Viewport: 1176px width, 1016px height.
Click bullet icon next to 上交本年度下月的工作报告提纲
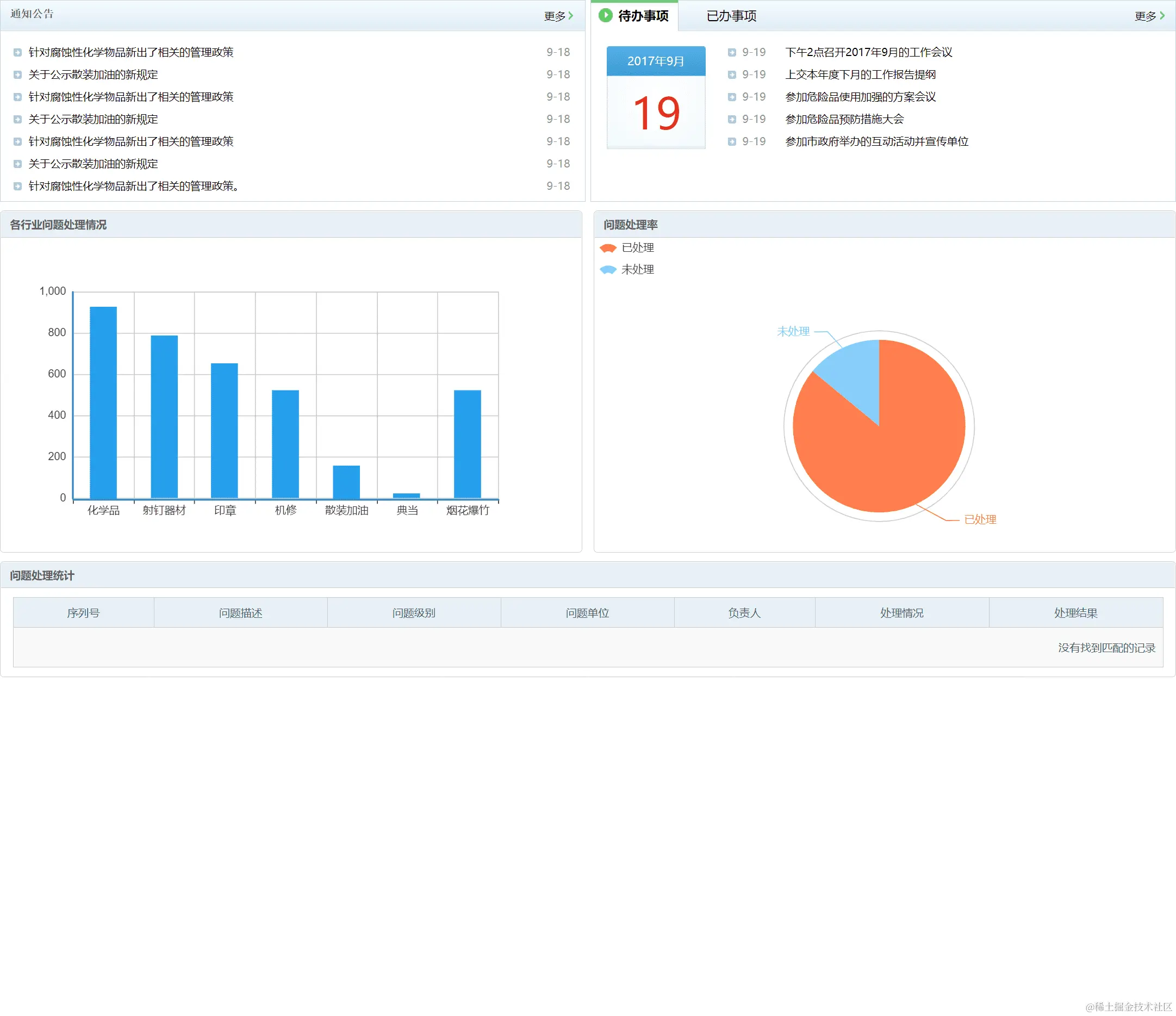pyautogui.click(x=732, y=75)
